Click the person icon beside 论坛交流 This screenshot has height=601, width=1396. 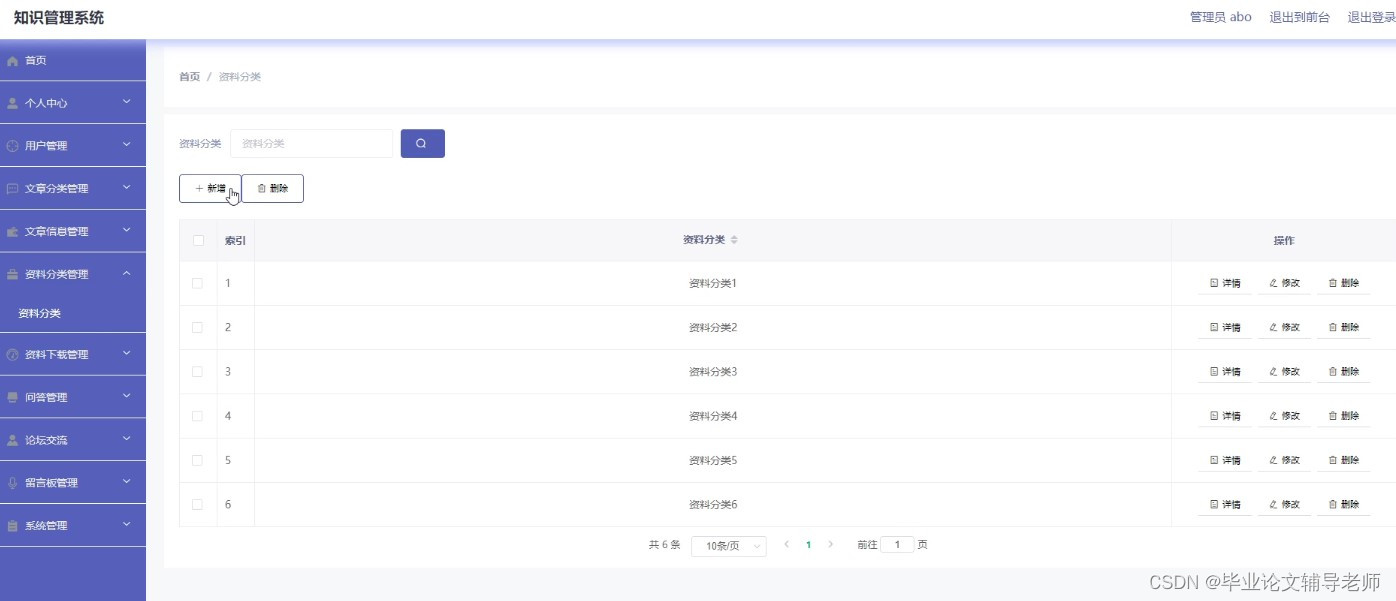tap(12, 440)
